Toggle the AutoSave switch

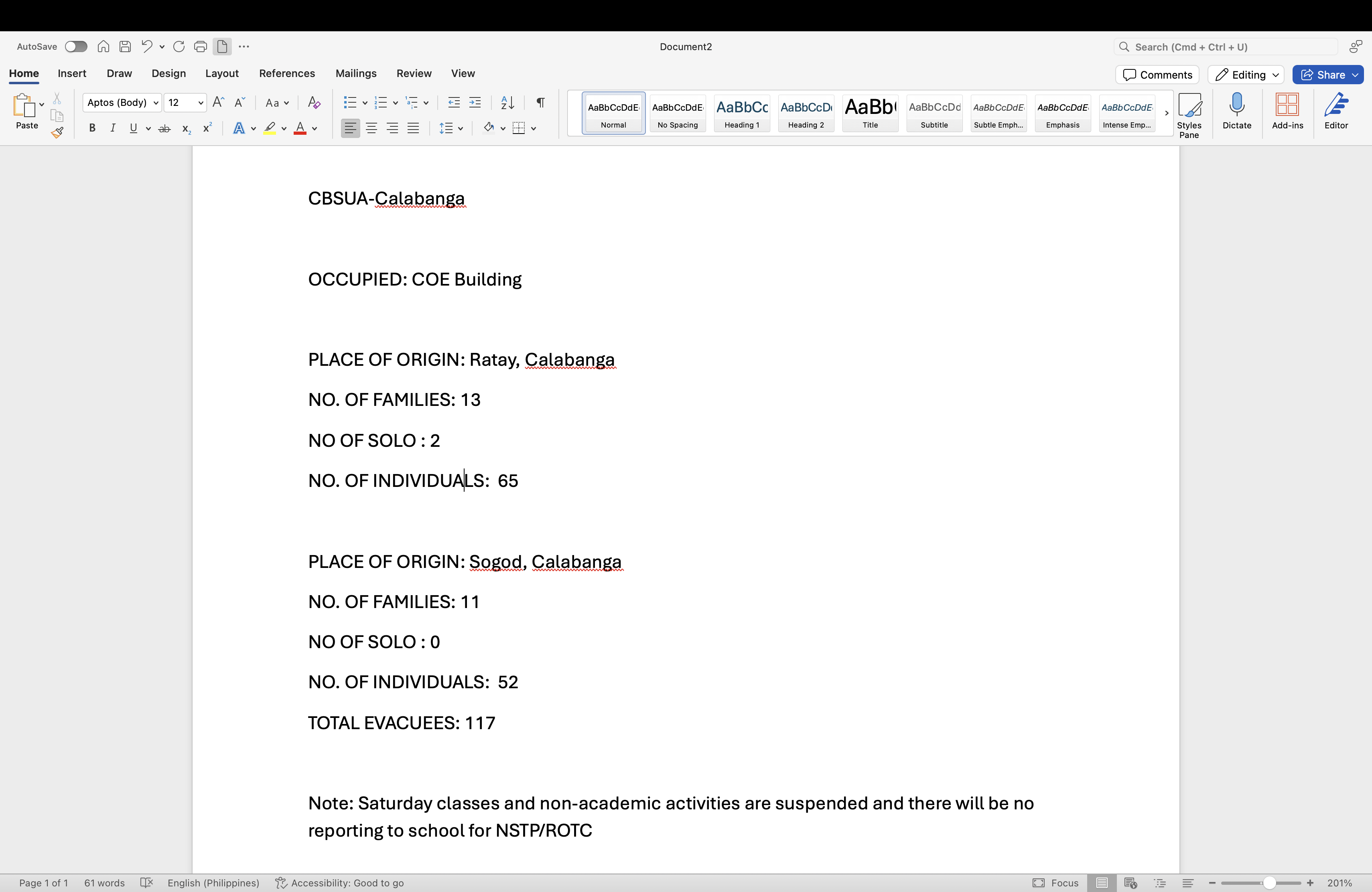[75, 47]
